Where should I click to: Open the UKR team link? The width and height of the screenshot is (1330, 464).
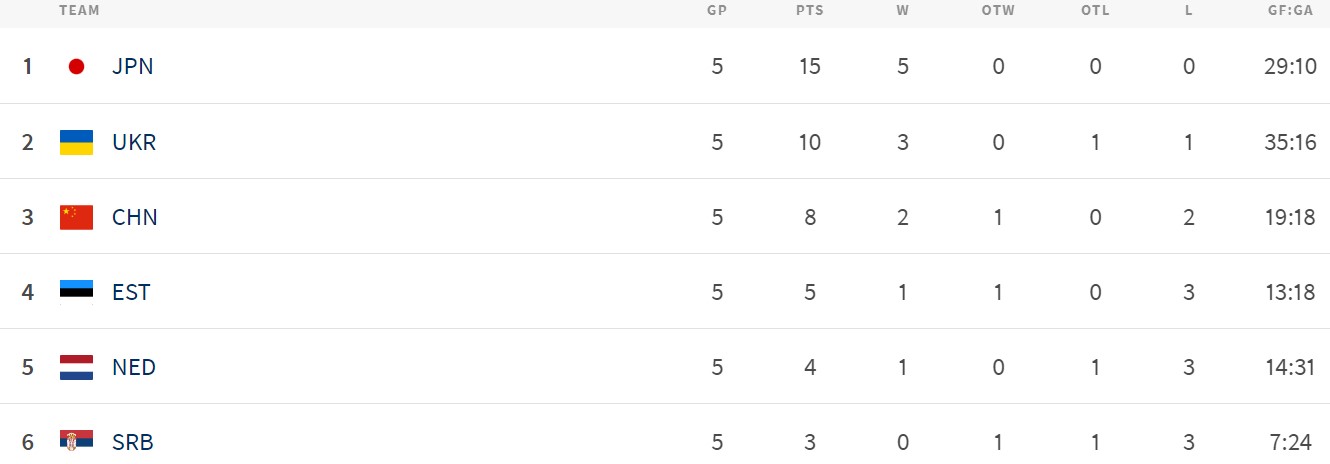point(134,142)
